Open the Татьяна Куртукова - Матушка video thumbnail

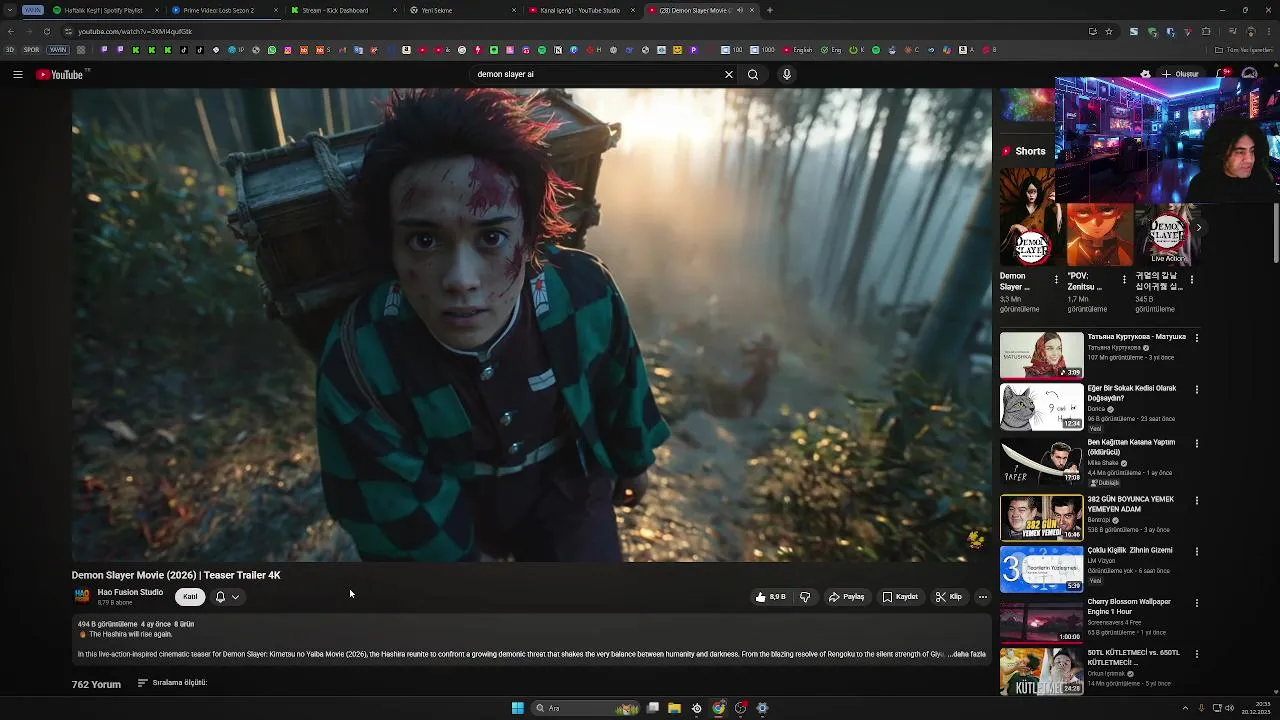coord(1041,355)
